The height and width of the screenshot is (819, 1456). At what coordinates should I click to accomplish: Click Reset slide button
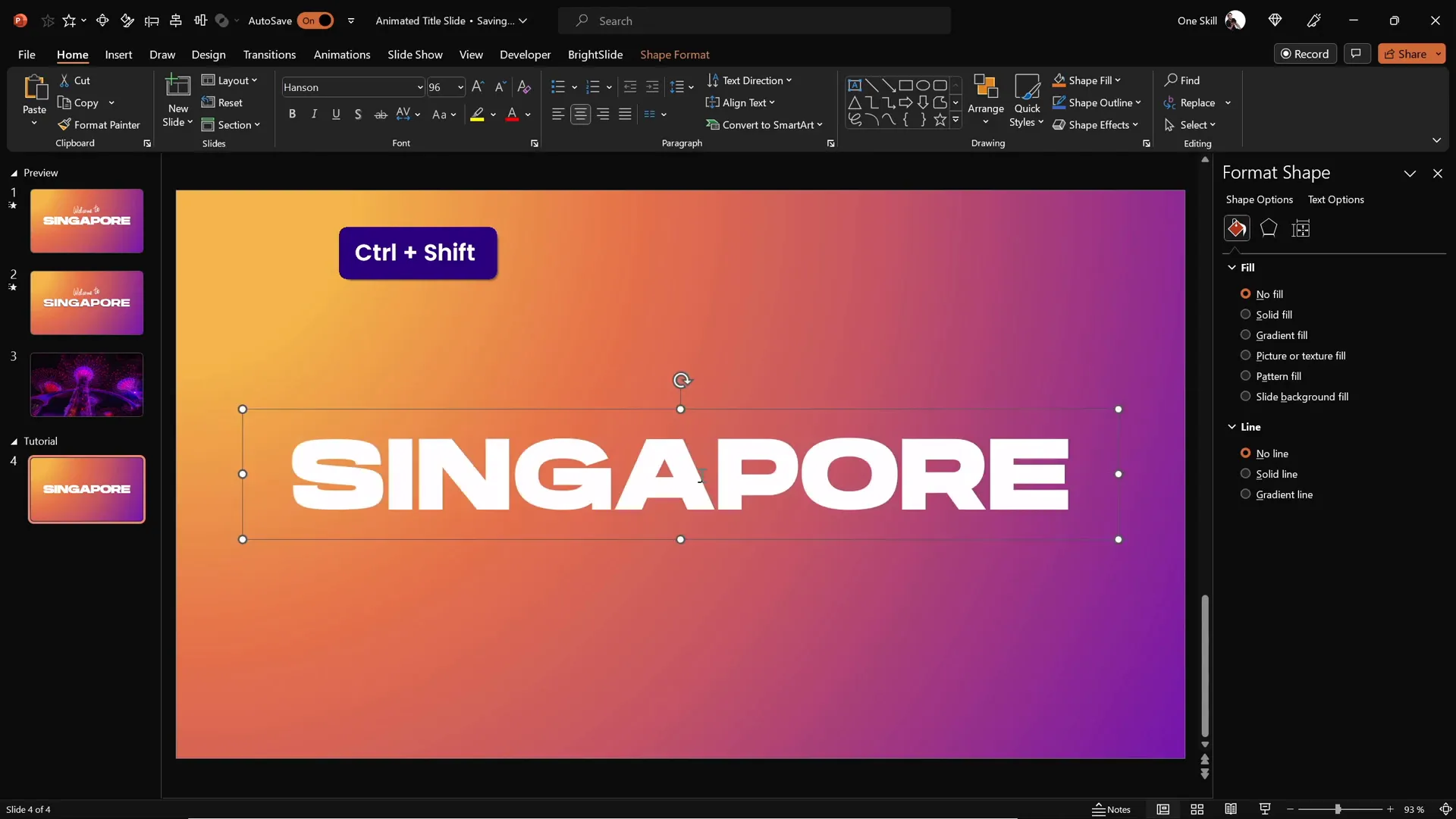[222, 102]
